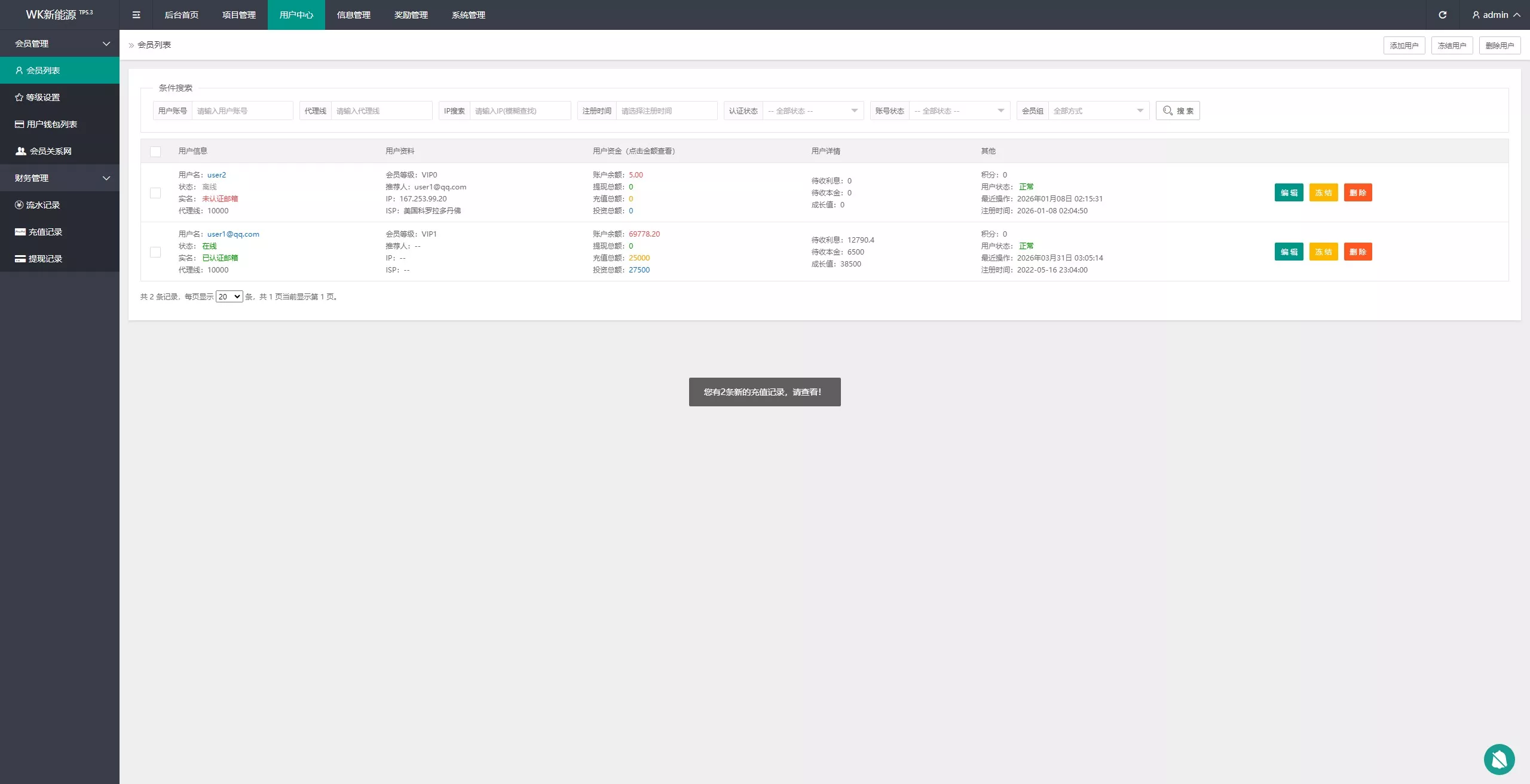Image resolution: width=1530 pixels, height=784 pixels.
Task: Check the checkbox for user1@qq.com row
Action: [x=155, y=252]
